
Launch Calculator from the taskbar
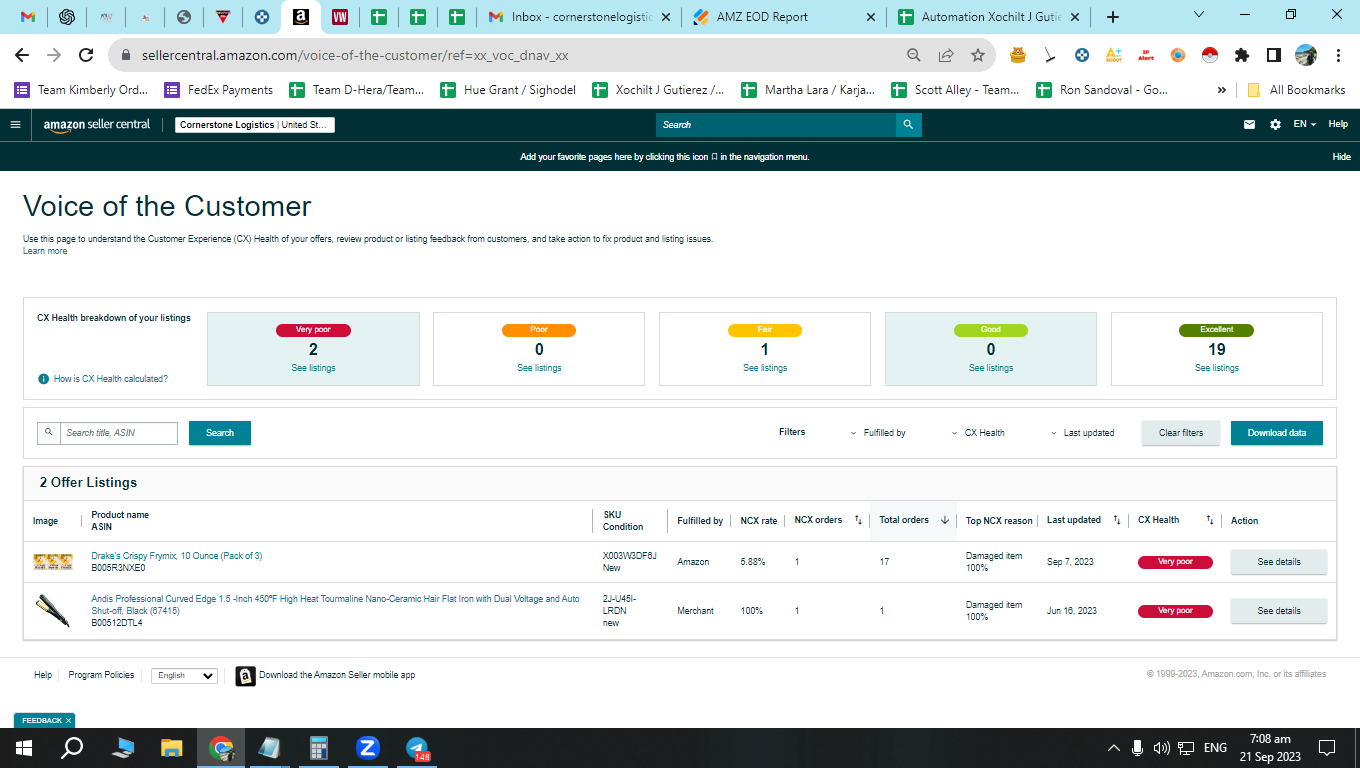coord(319,747)
